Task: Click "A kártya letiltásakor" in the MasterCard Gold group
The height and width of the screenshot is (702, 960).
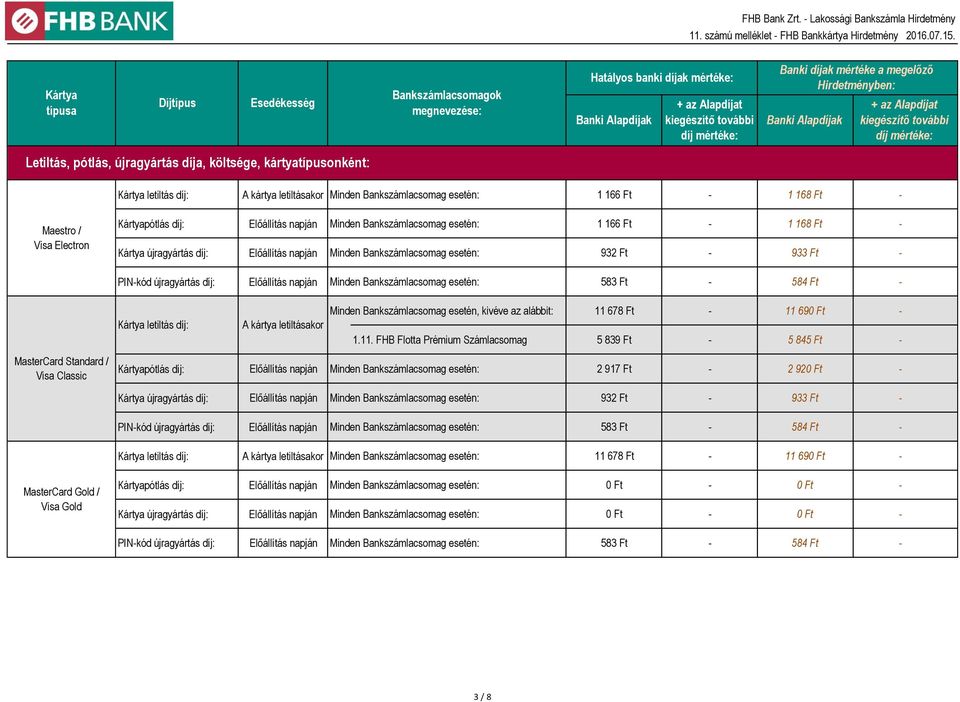Action: [x=282, y=456]
